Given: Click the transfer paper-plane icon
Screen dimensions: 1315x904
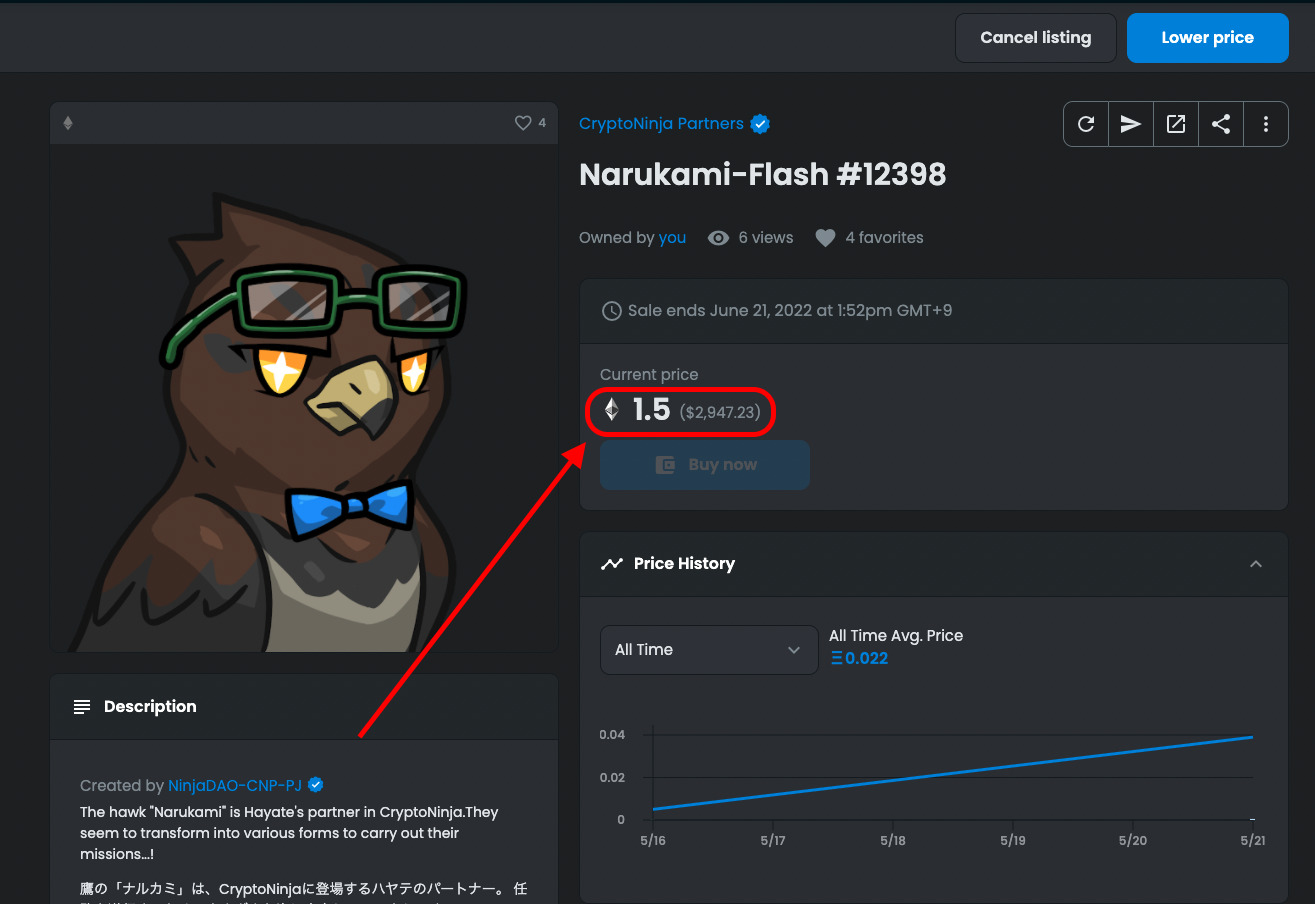Looking at the screenshot, I should tap(1131, 124).
